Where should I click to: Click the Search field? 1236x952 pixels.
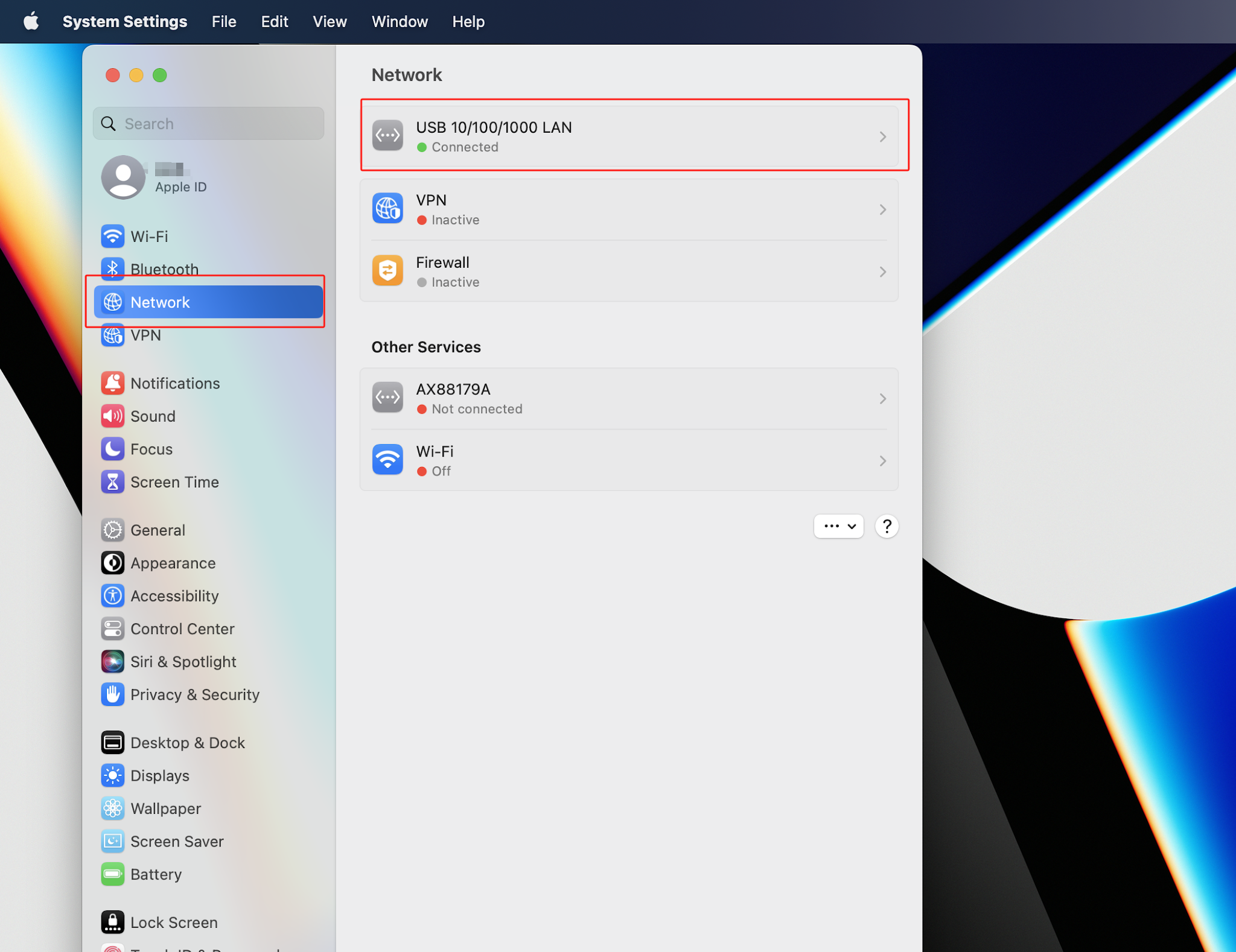(209, 124)
